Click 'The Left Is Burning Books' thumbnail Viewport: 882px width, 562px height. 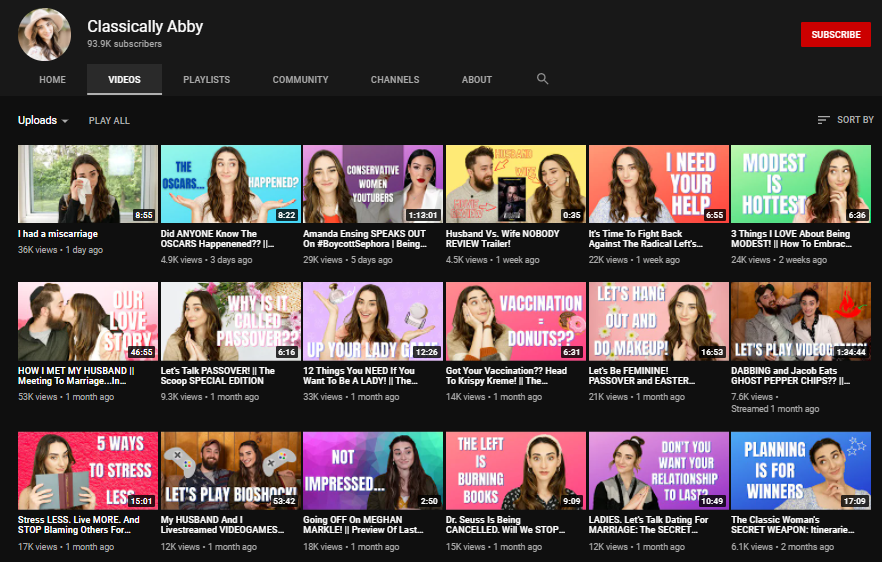[x=516, y=471]
